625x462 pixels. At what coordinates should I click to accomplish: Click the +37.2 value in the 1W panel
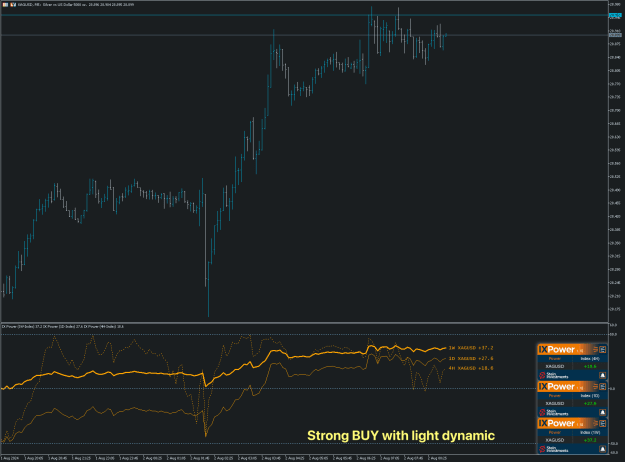click(590, 440)
